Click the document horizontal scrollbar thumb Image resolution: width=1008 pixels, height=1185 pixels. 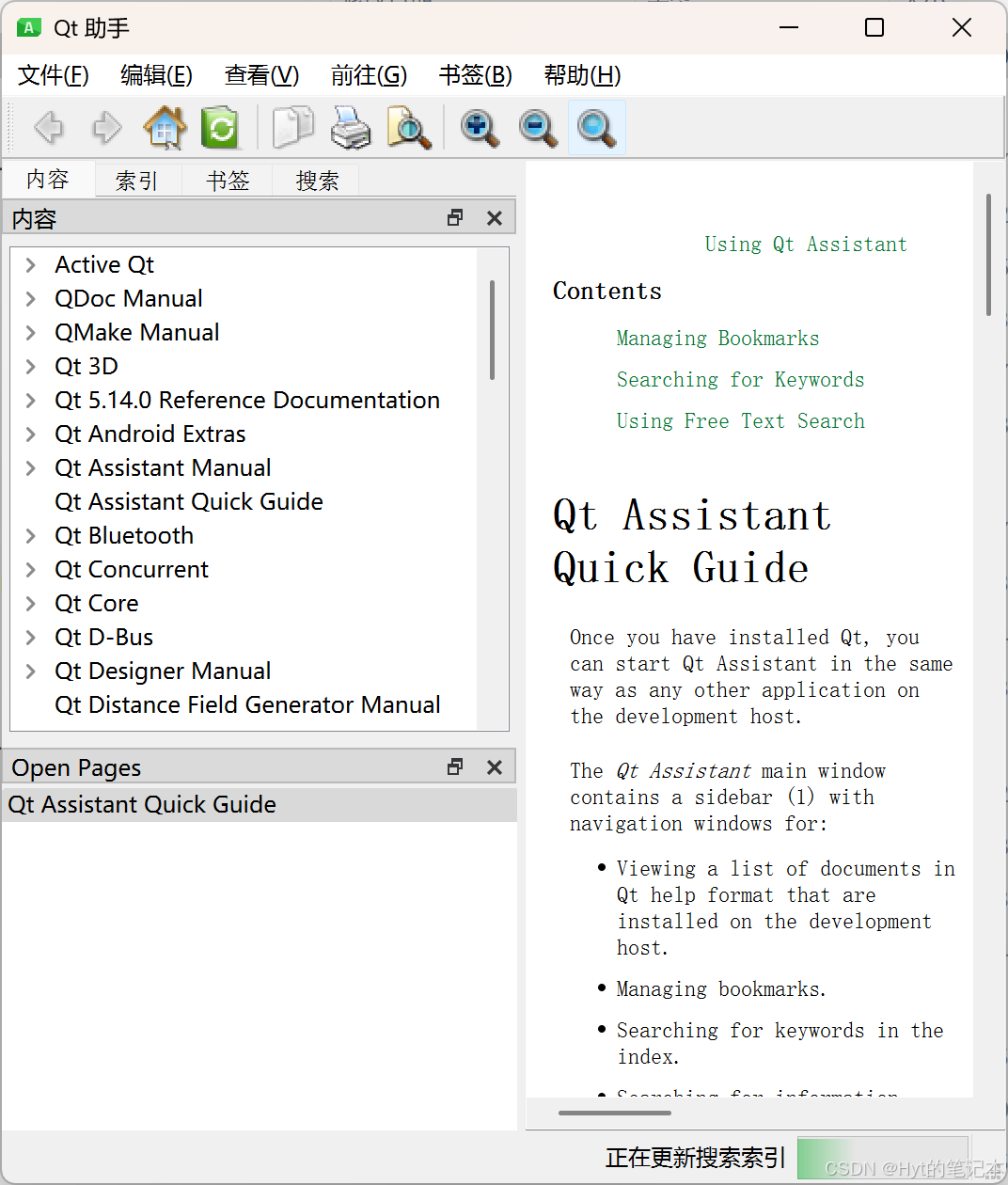coord(615,1113)
